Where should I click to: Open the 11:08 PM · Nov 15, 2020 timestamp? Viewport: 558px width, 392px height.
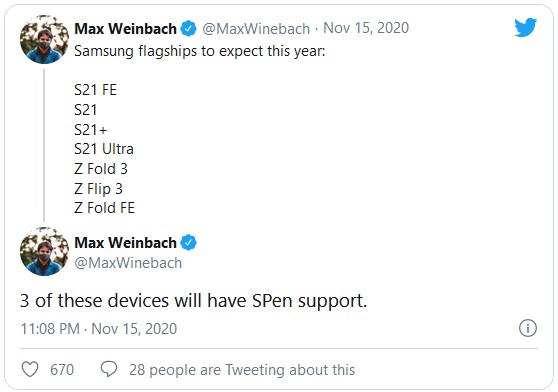[99, 329]
